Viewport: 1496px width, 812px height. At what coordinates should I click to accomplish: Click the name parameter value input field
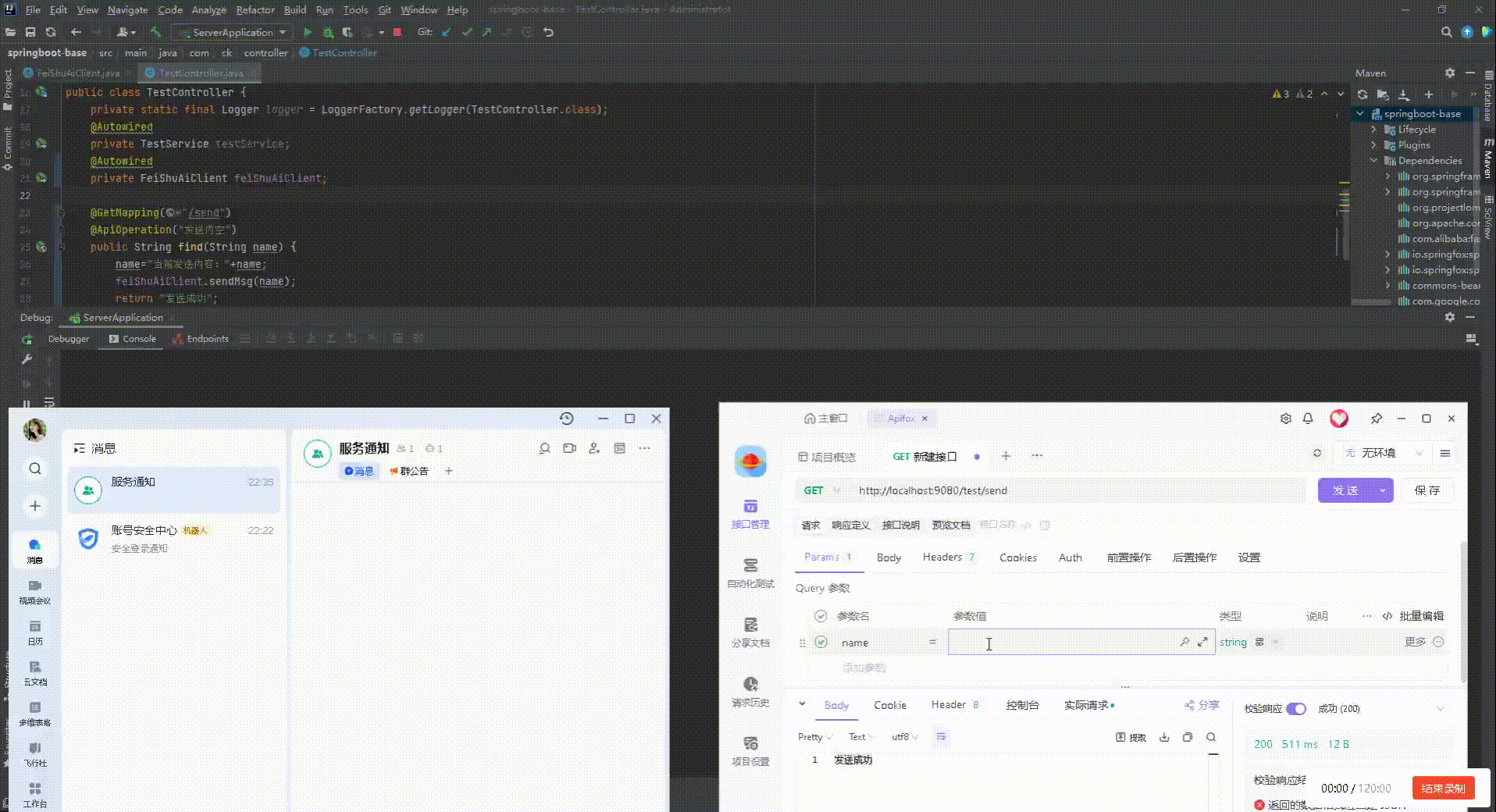coord(1062,643)
